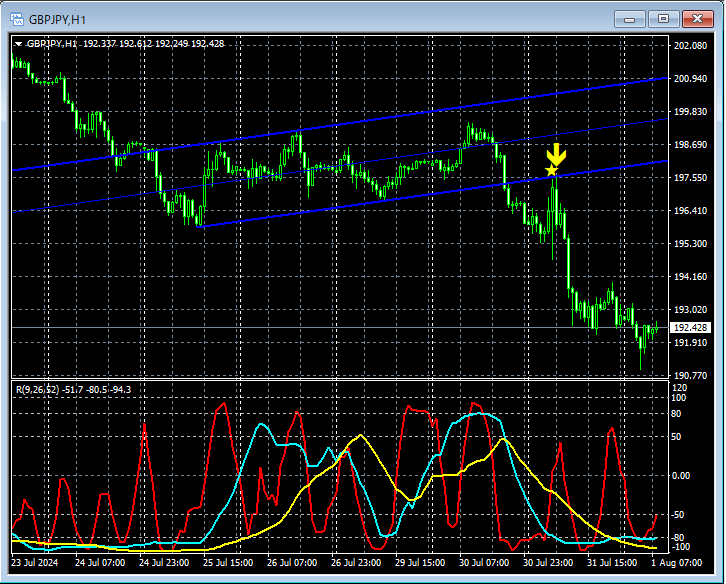Click the 24 Jul 23:00 time label

(x=164, y=563)
